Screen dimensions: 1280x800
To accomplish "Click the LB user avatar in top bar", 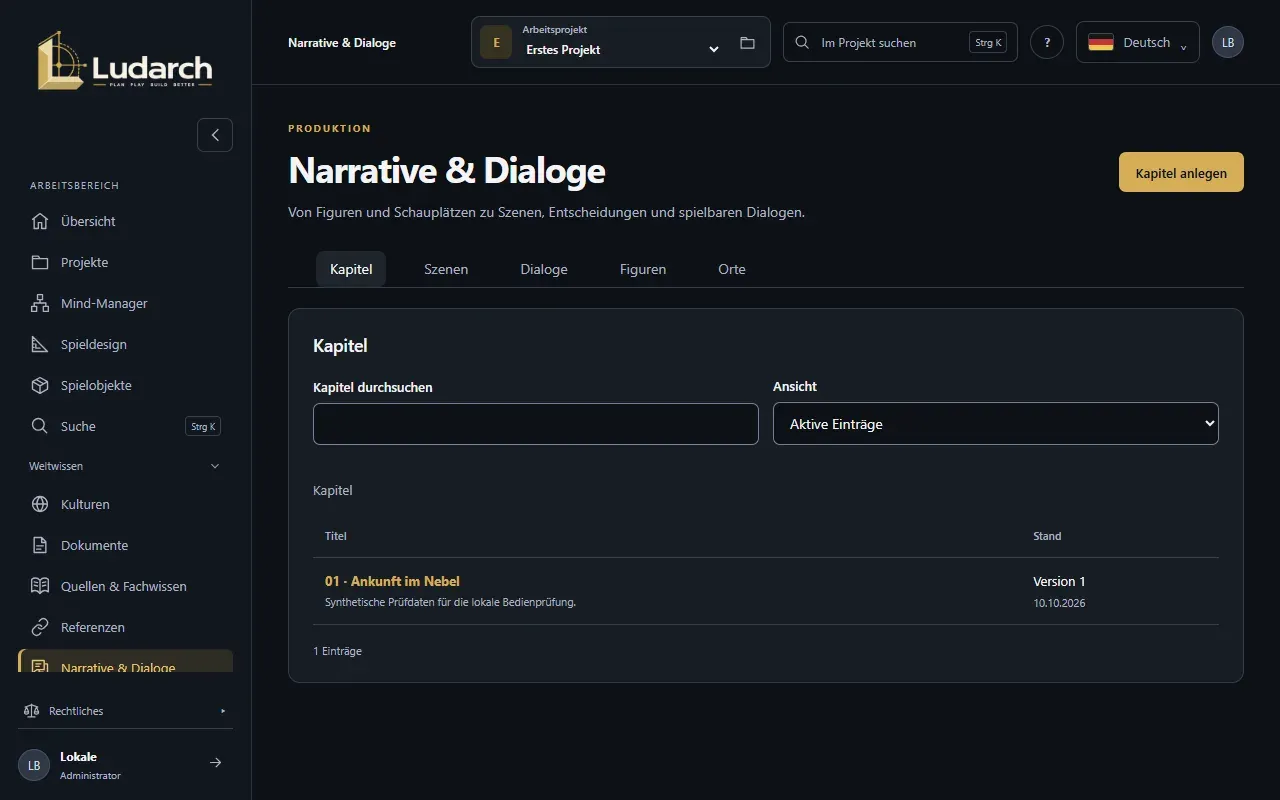I will (1228, 42).
